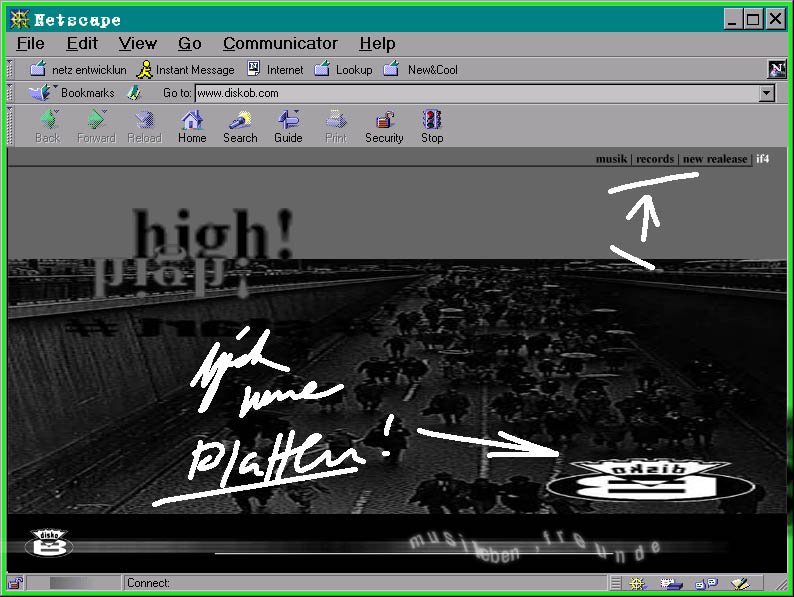Click the Reload toolbar icon
Screen dimensions: 794x597
point(144,126)
